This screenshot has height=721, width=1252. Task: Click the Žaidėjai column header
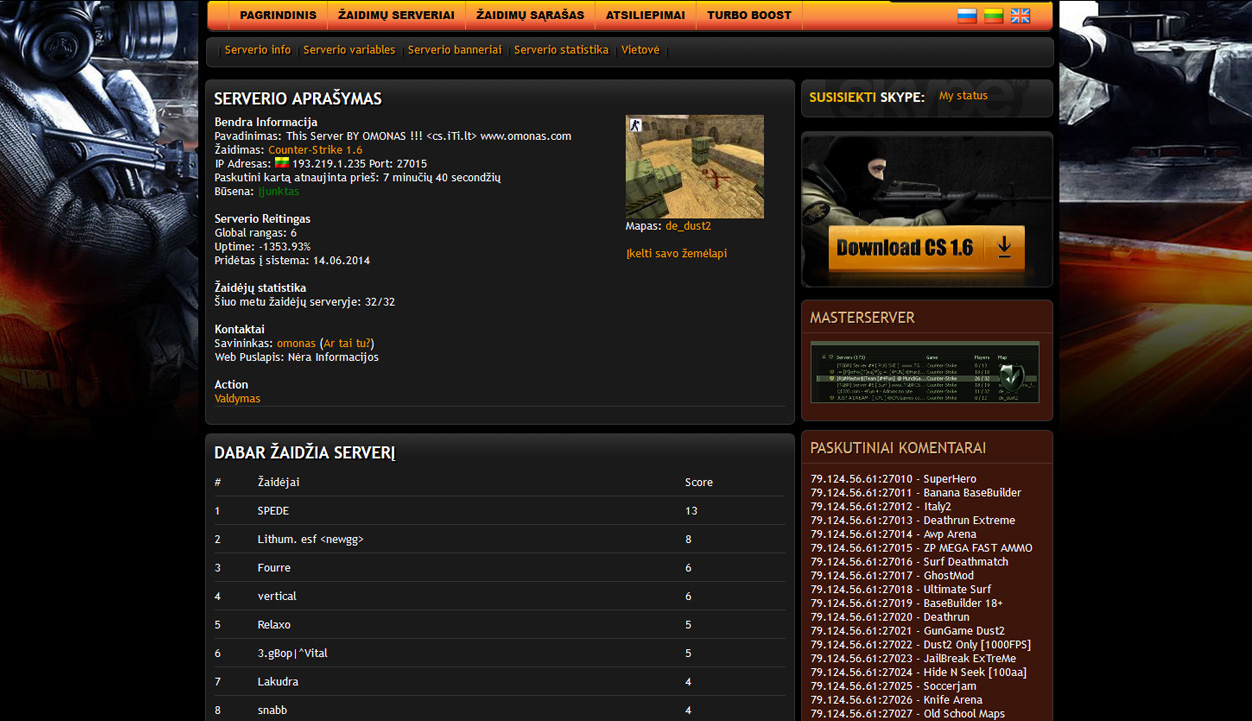coord(278,482)
